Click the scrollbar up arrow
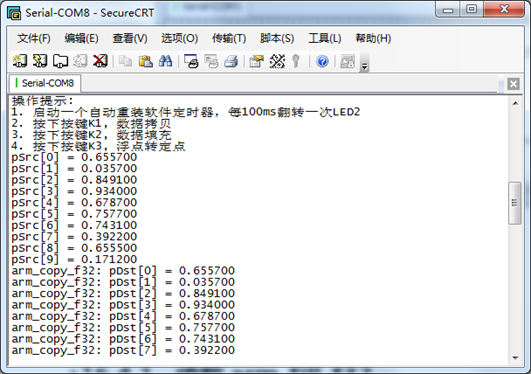 click(x=515, y=103)
